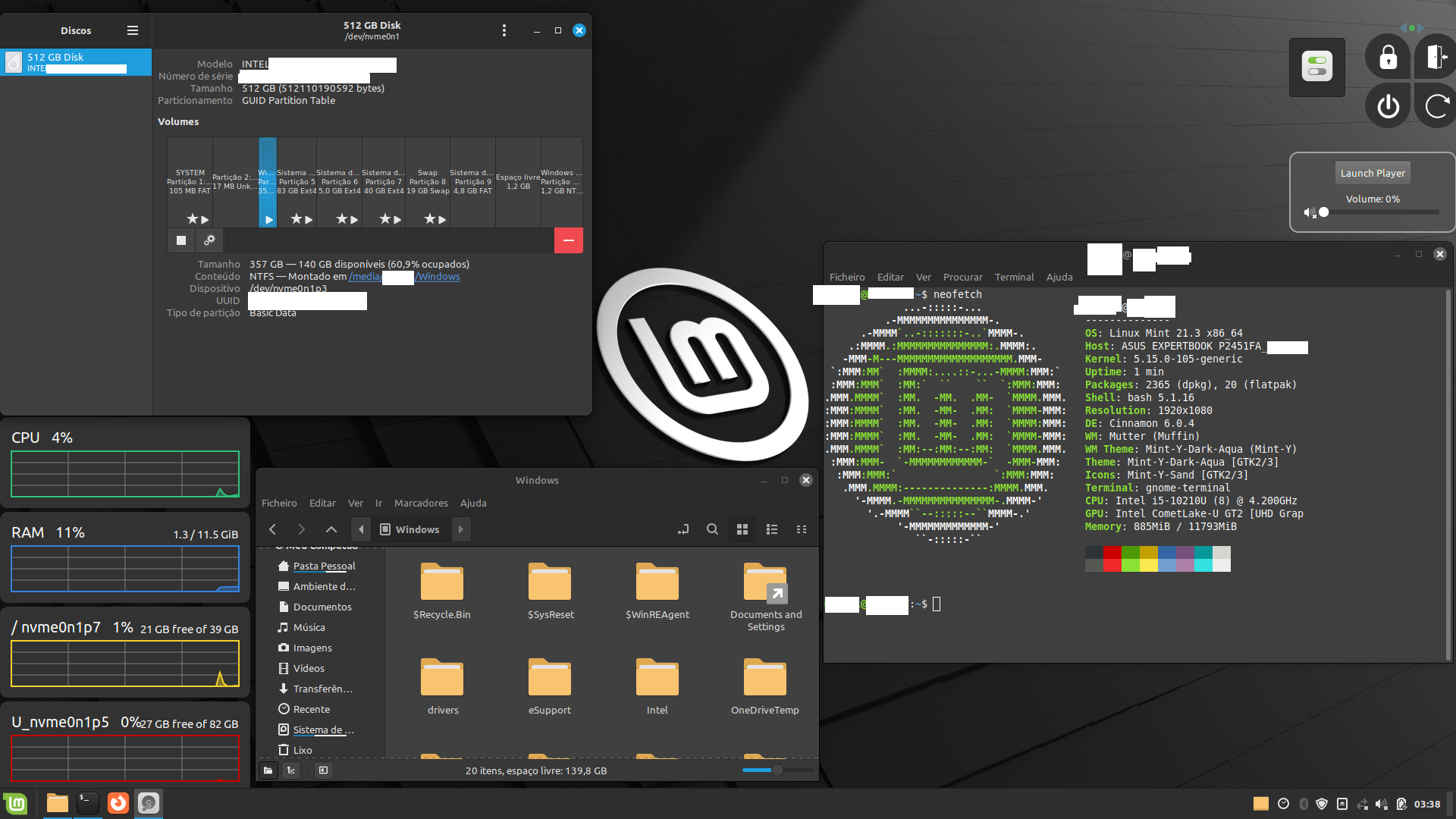Open Firefox from the taskbar
The height and width of the screenshot is (819, 1456).
[x=118, y=803]
